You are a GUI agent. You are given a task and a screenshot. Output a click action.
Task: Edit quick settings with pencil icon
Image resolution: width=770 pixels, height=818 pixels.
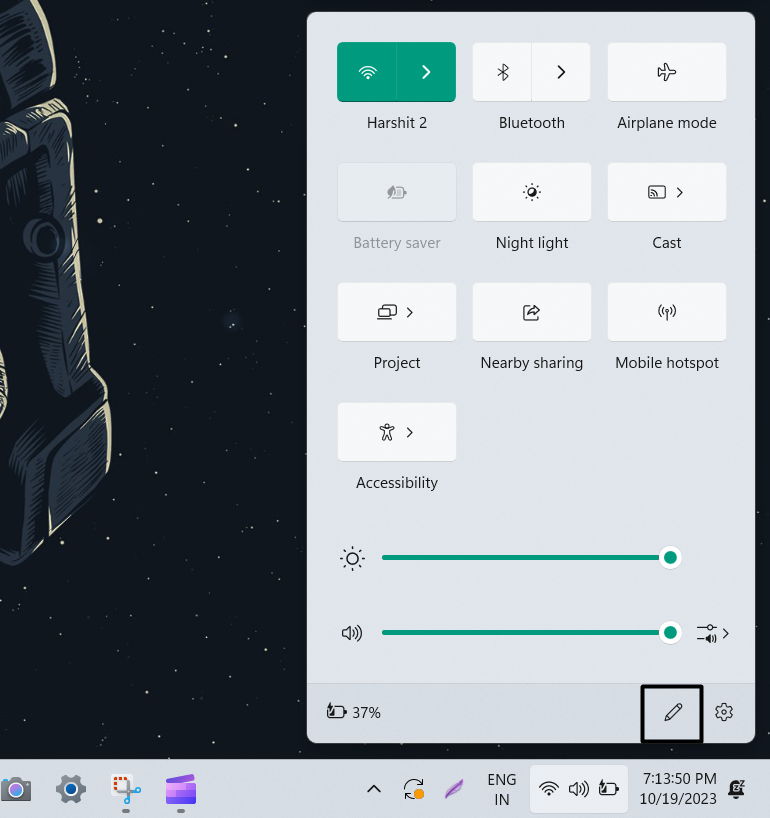coord(673,712)
